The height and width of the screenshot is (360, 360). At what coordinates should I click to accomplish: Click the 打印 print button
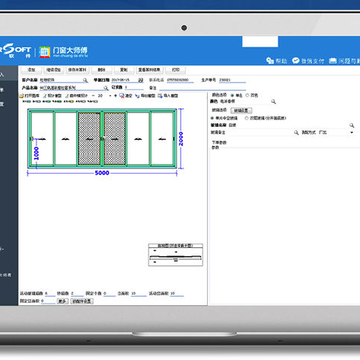point(176,70)
